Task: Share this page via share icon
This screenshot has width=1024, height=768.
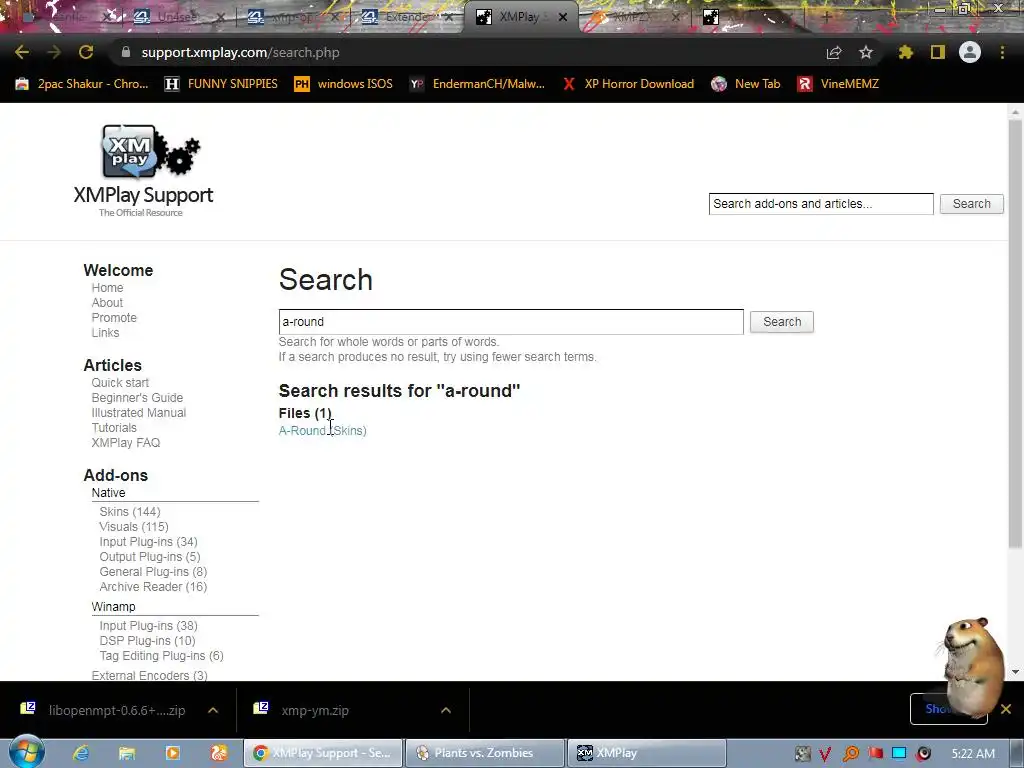Action: [x=834, y=52]
